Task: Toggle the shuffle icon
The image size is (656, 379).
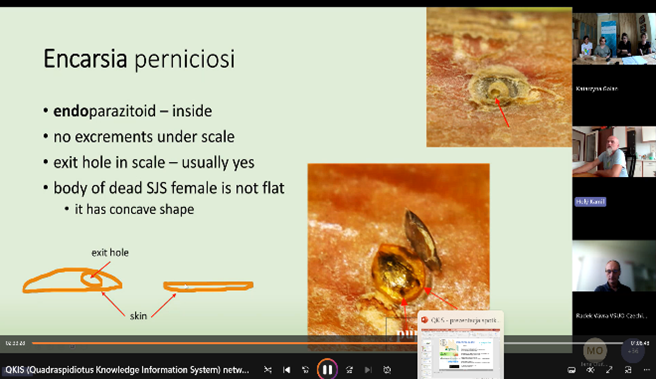Action: click(268, 370)
